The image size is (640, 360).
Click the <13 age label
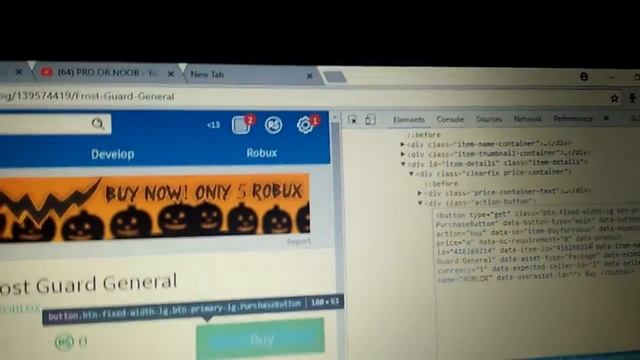[x=213, y=125]
